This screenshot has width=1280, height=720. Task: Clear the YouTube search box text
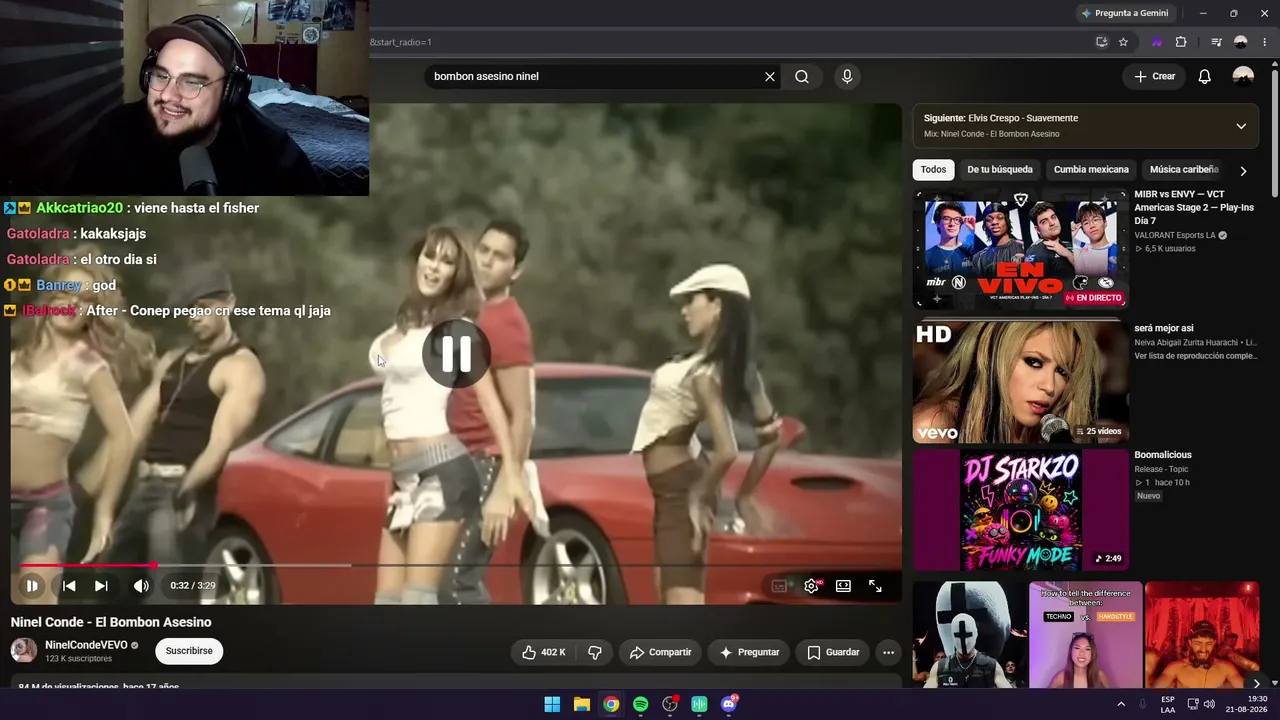click(x=770, y=77)
